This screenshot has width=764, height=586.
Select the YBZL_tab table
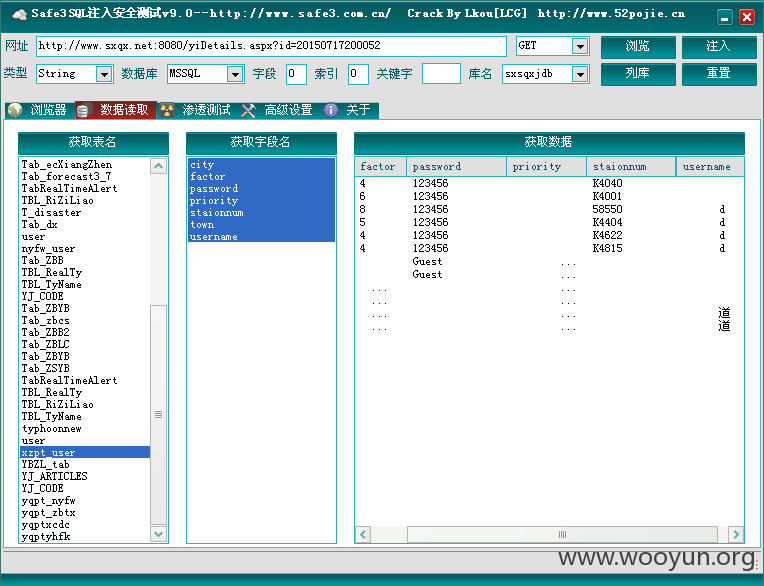point(85,464)
